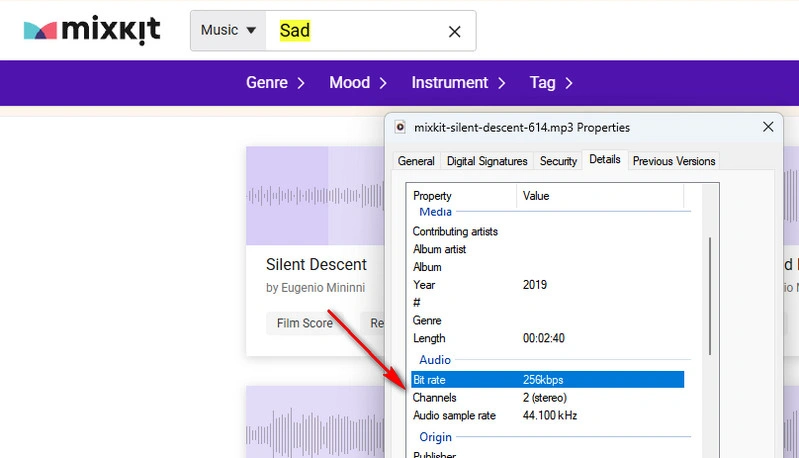Select the Contributing artists row

coord(548,231)
